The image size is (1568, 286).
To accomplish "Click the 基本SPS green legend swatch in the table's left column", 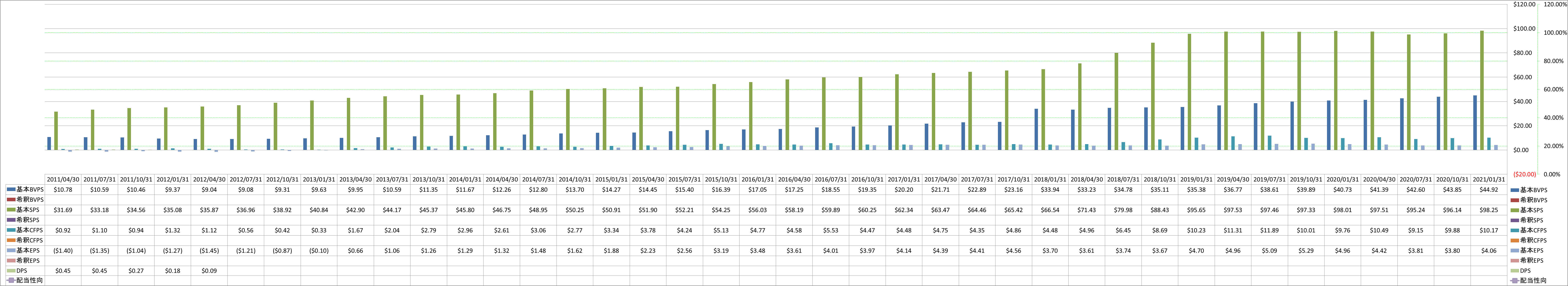I will (11, 210).
